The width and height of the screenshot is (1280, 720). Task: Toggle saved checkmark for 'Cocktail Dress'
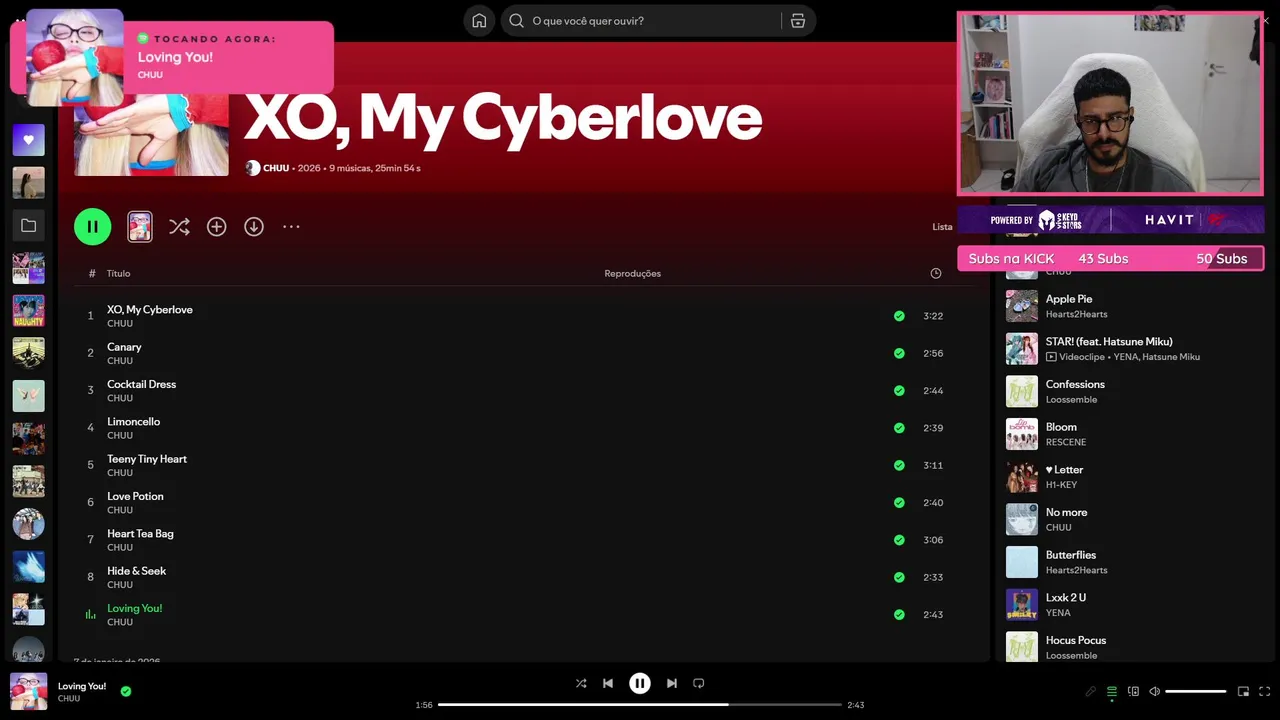pos(899,391)
